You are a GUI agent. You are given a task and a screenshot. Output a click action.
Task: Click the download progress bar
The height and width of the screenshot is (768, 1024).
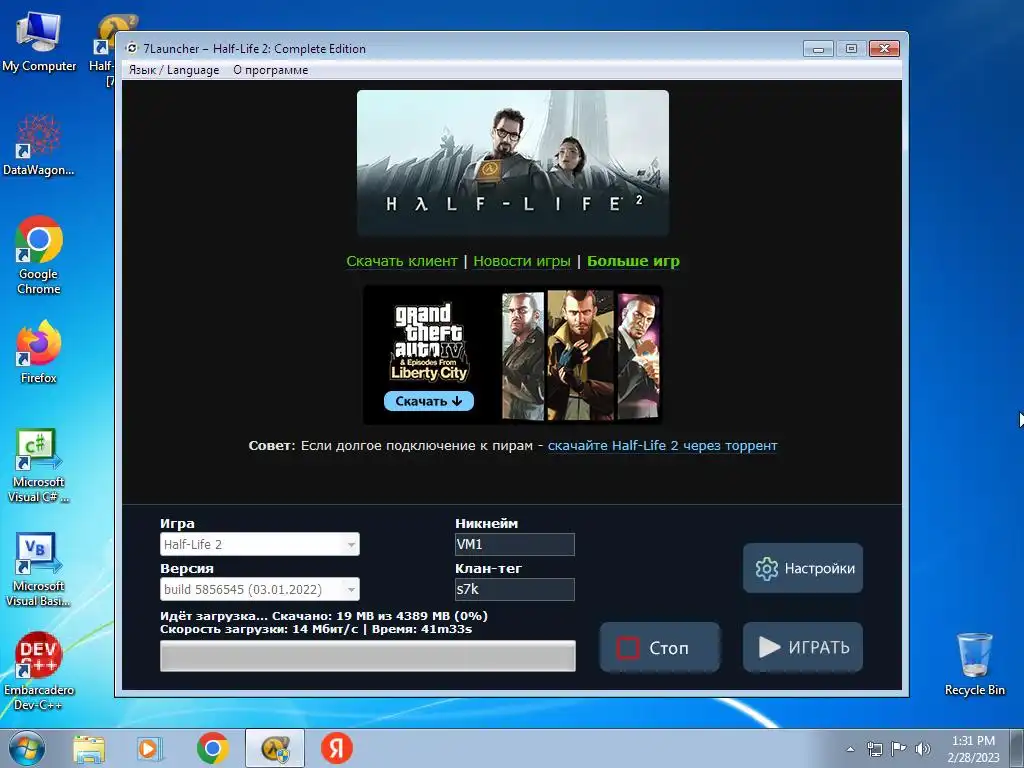click(x=368, y=656)
